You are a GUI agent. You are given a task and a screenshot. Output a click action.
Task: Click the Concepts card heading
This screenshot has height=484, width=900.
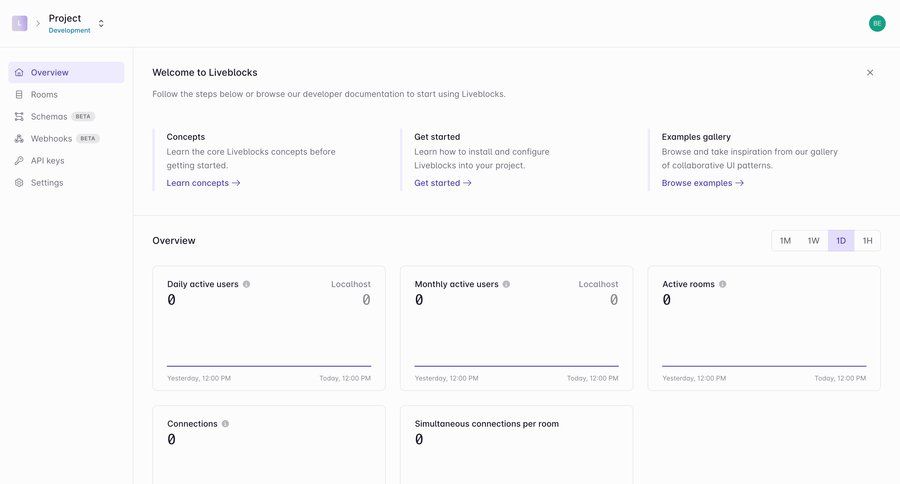pyautogui.click(x=185, y=137)
